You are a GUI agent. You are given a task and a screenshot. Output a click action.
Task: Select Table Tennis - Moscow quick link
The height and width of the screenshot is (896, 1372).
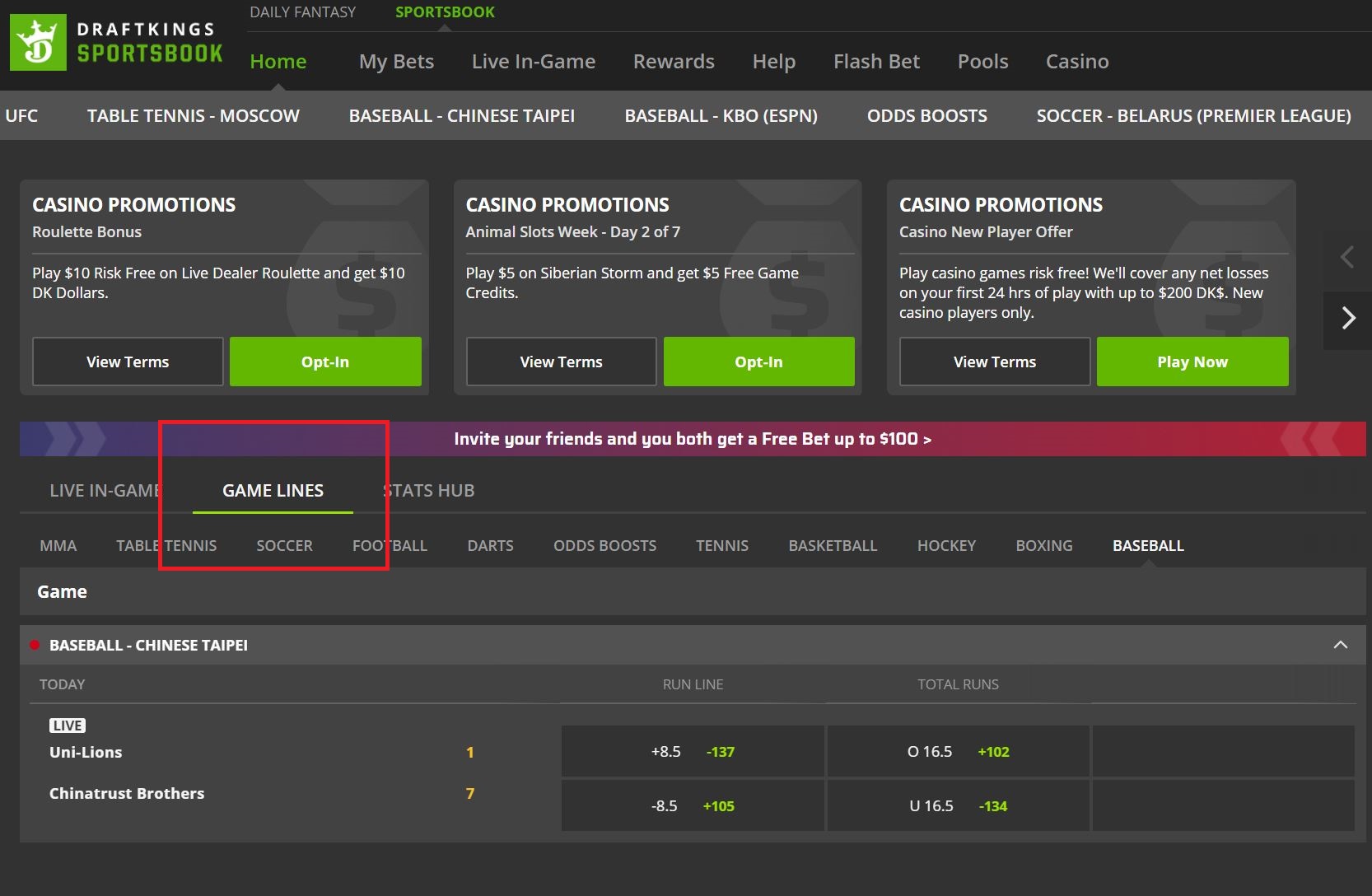(194, 116)
